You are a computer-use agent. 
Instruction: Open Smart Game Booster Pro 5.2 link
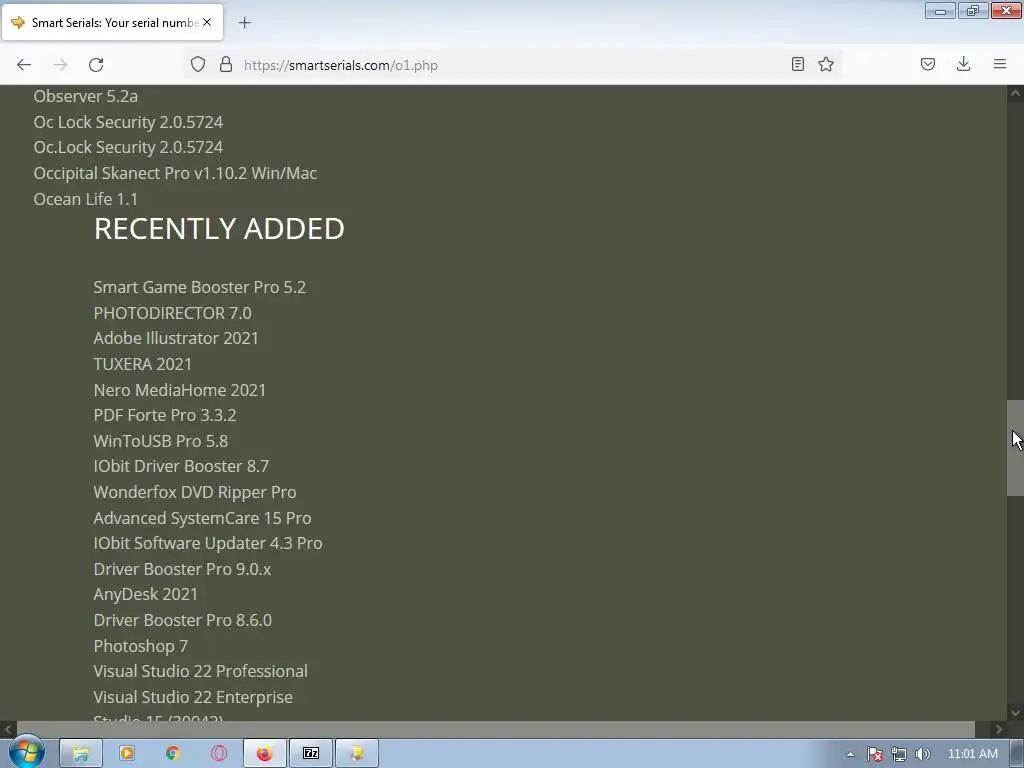(x=199, y=287)
